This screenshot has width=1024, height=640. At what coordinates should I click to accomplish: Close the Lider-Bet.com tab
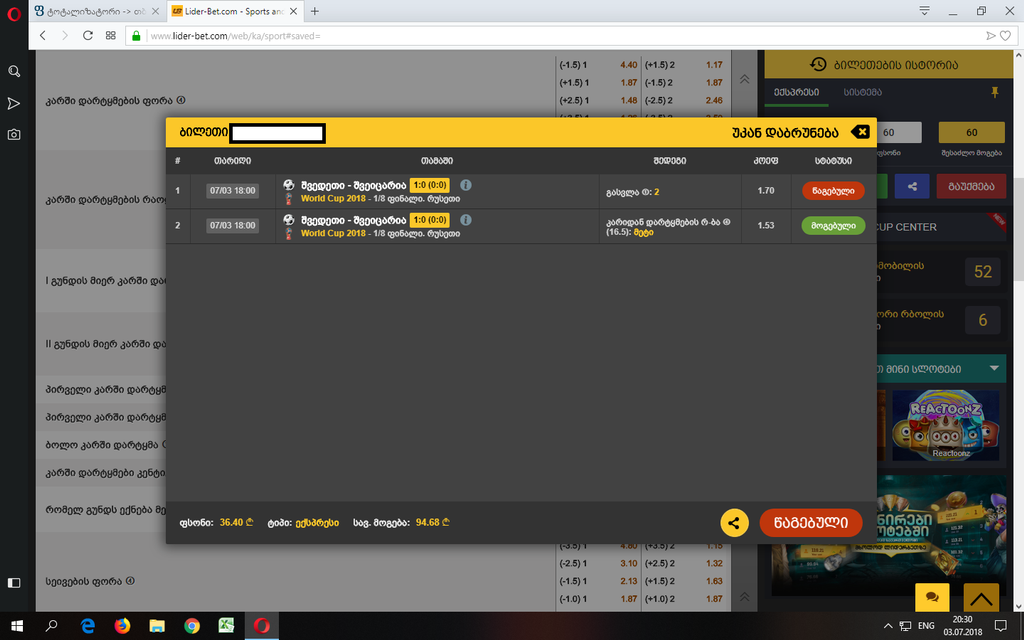click(293, 11)
